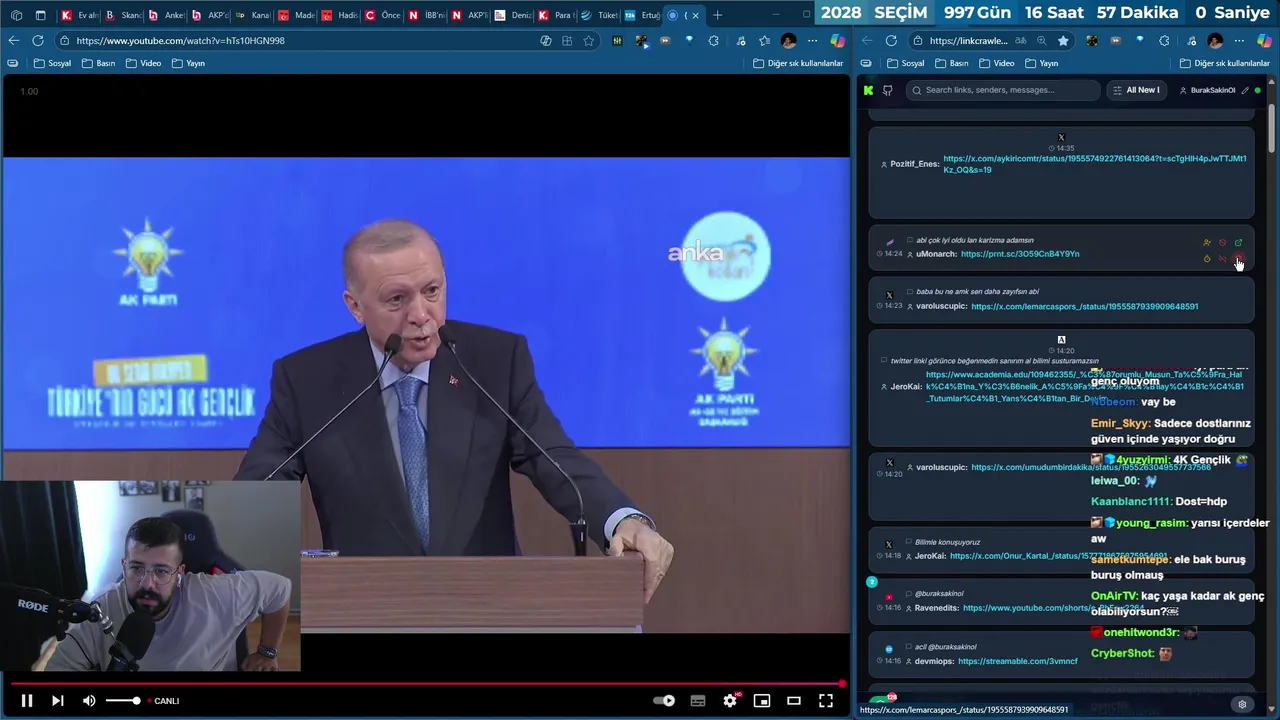1280x720 pixels.
Task: Edit username with pencil icon
Action: click(1245, 90)
